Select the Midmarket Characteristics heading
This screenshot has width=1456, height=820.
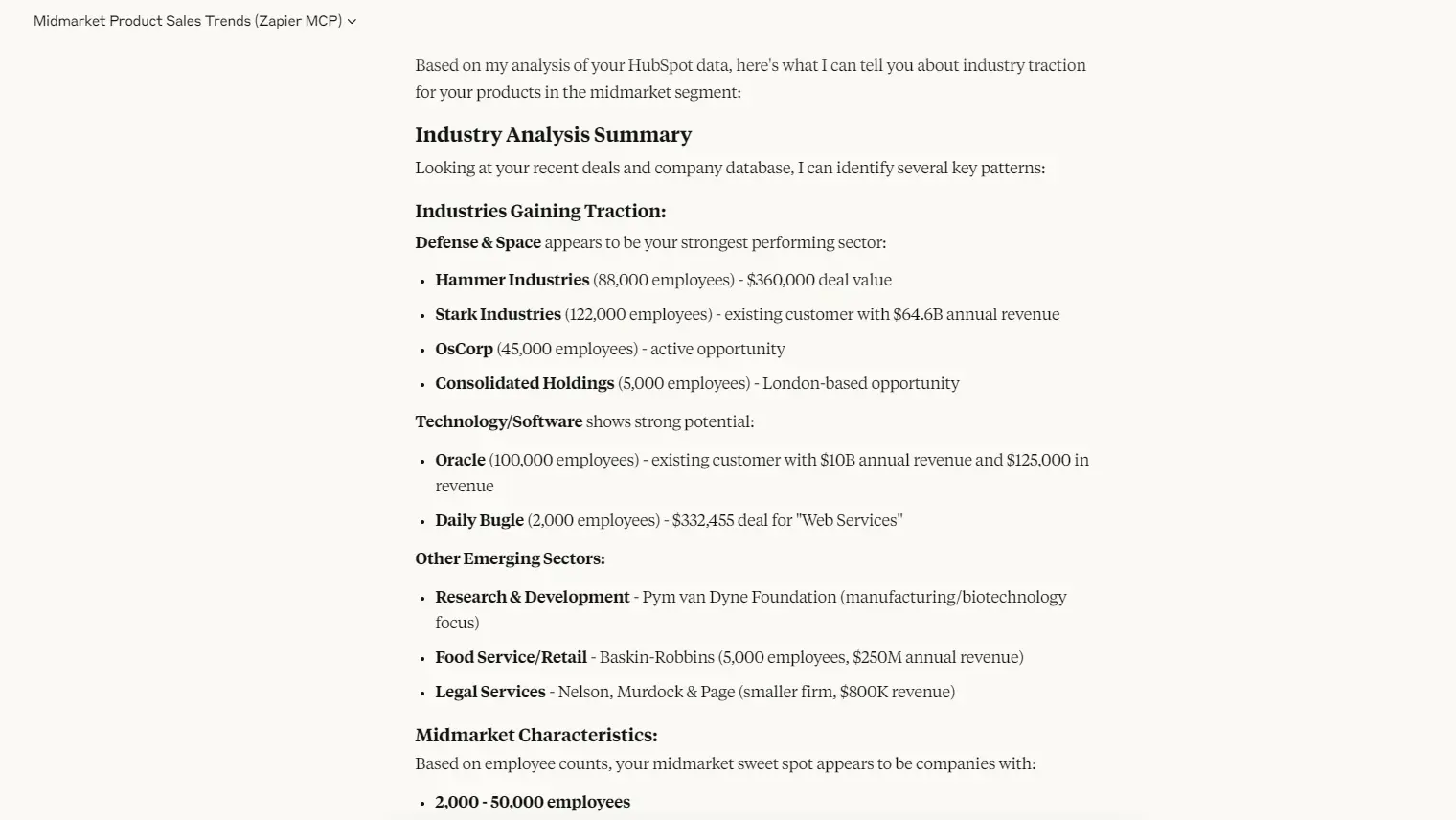(x=536, y=735)
